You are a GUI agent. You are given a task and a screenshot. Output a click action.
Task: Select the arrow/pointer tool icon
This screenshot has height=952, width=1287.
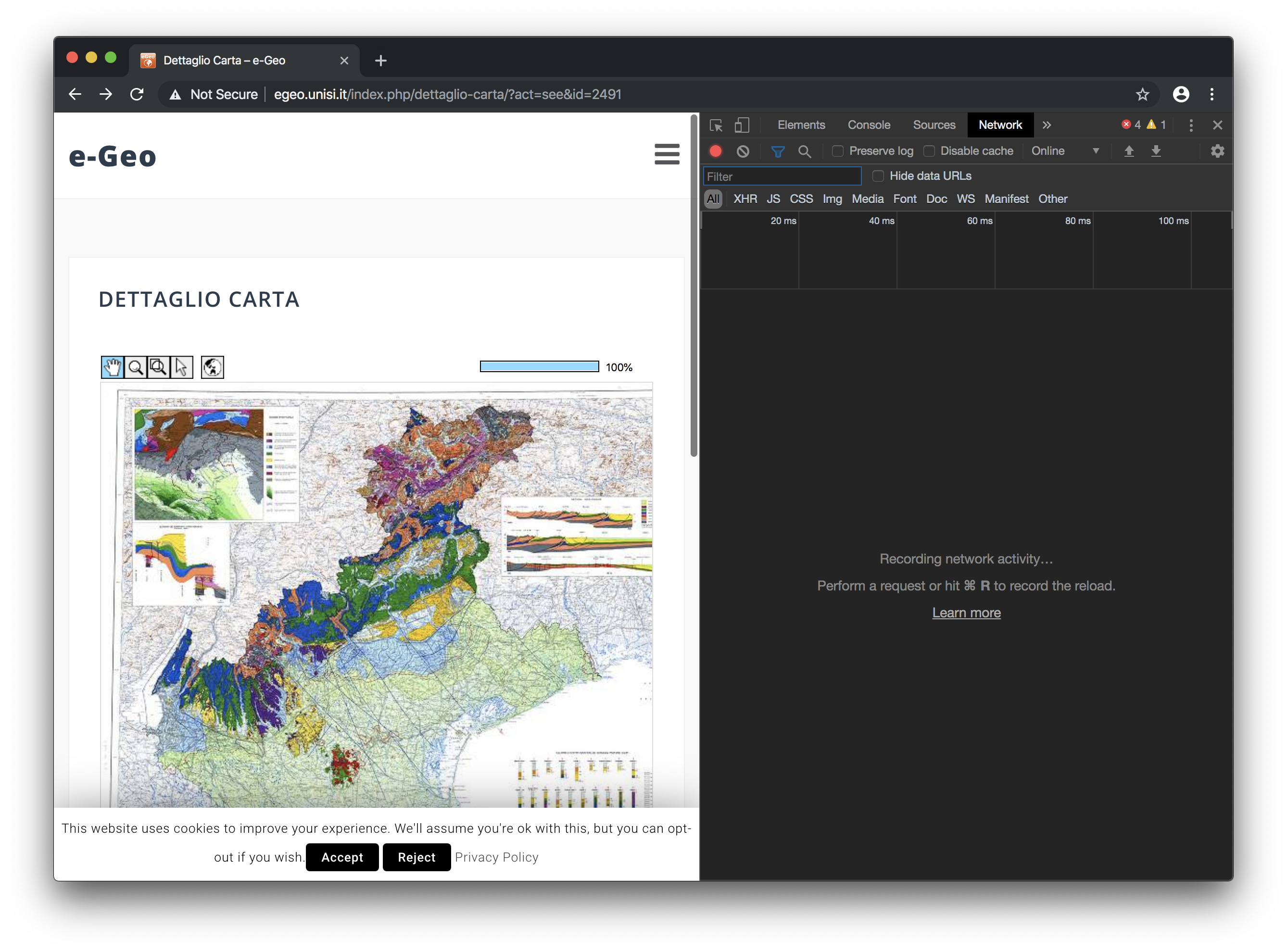182,367
